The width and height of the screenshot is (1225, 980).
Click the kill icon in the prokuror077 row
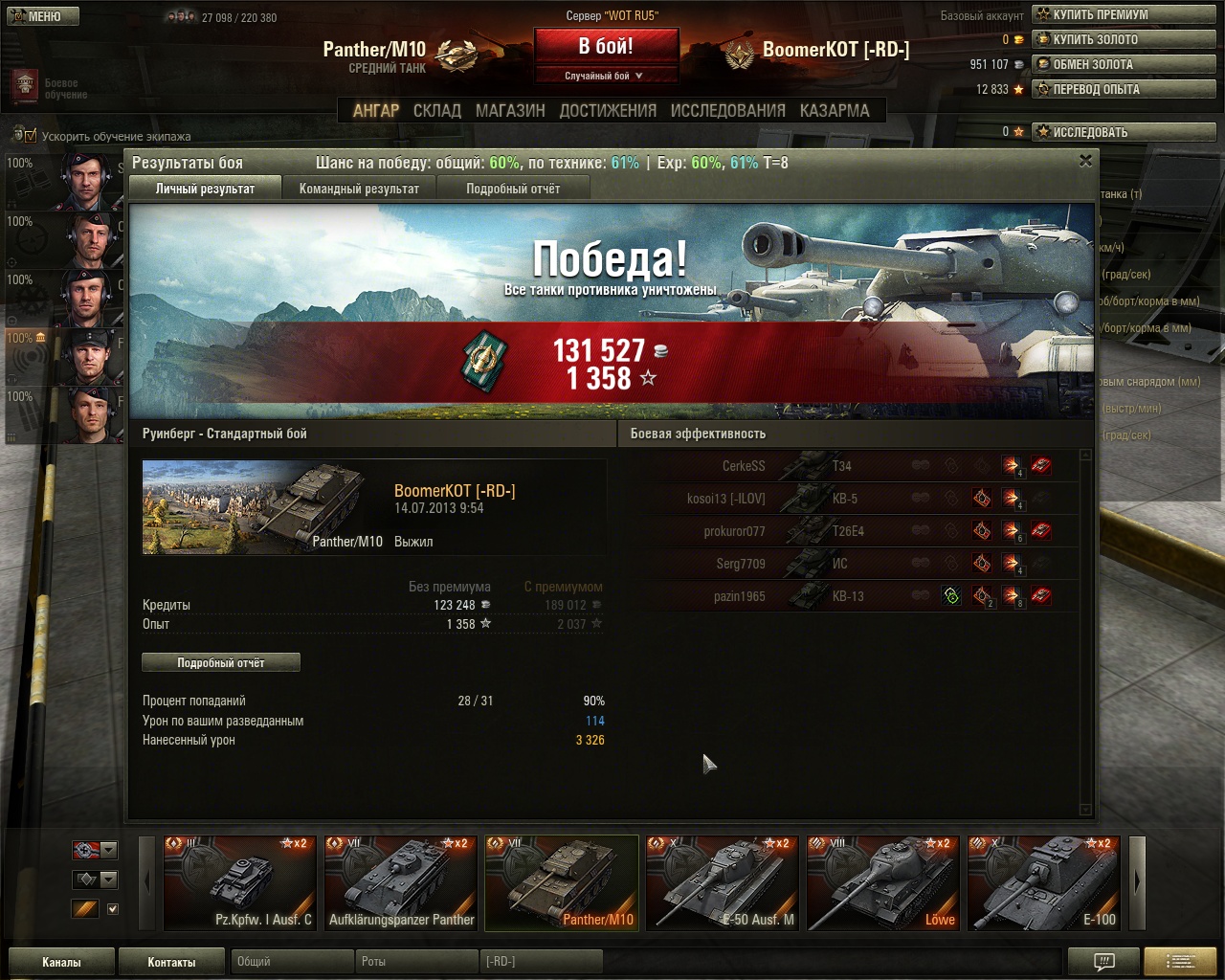[1041, 530]
